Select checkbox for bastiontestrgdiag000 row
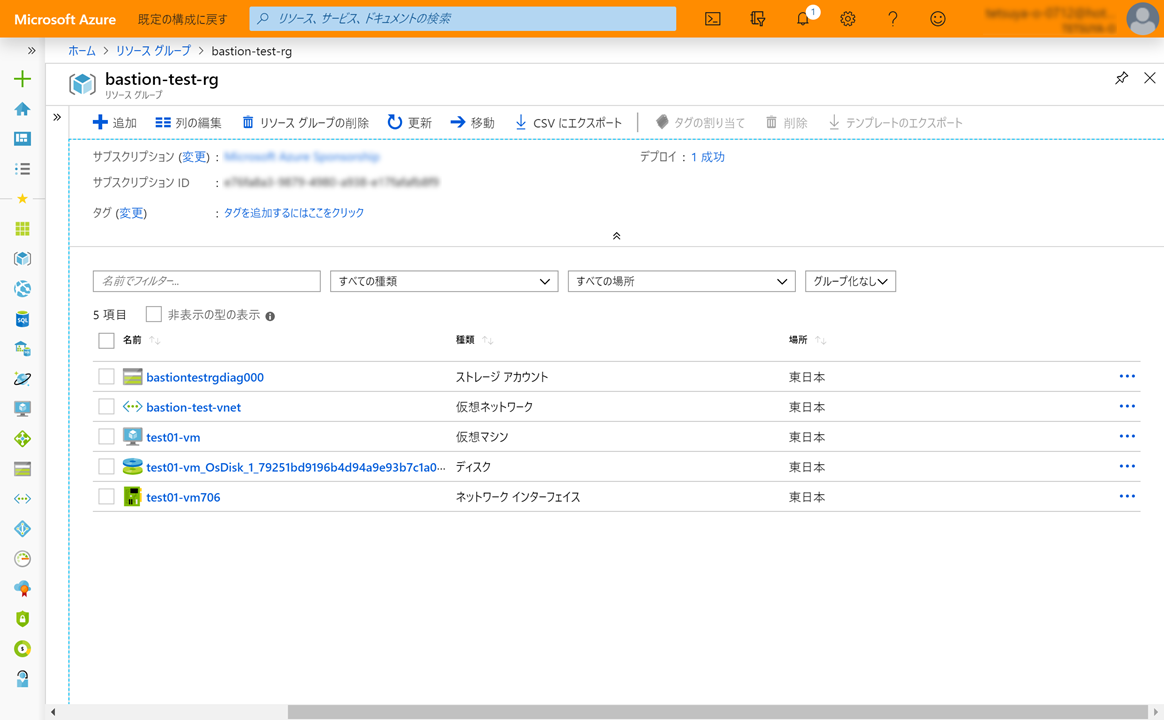This screenshot has width=1164, height=720. click(x=106, y=376)
